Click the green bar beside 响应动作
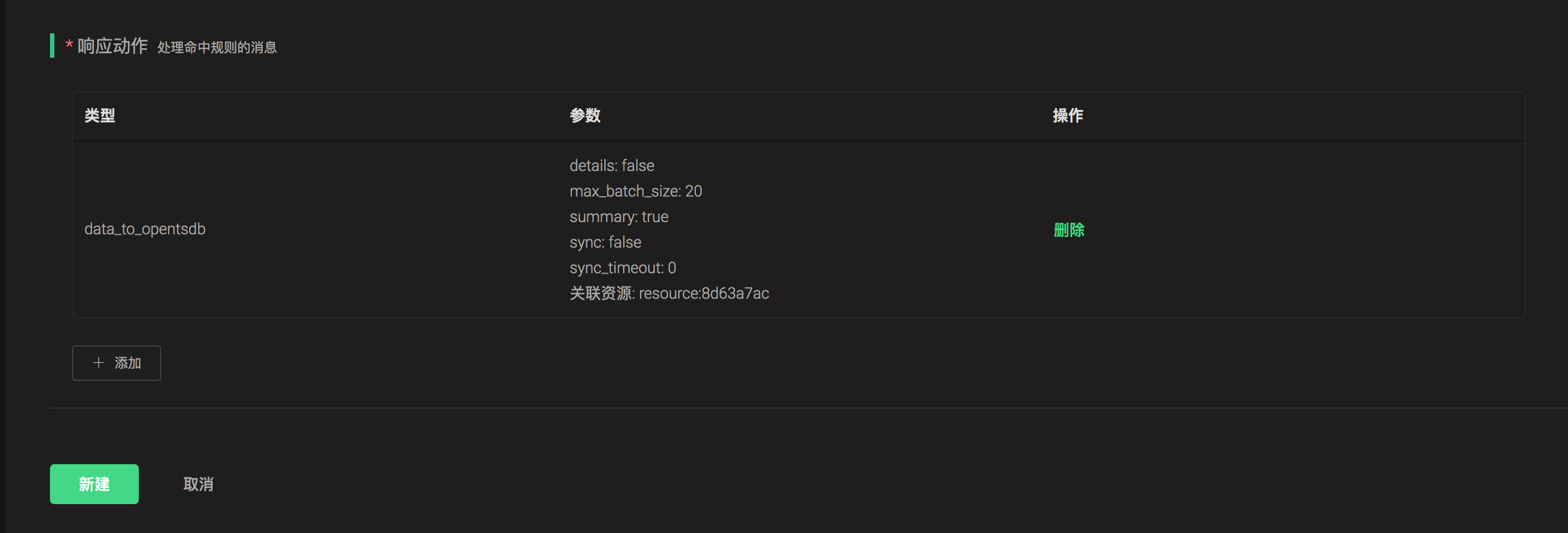Viewport: 1568px width, 533px height. [52, 46]
